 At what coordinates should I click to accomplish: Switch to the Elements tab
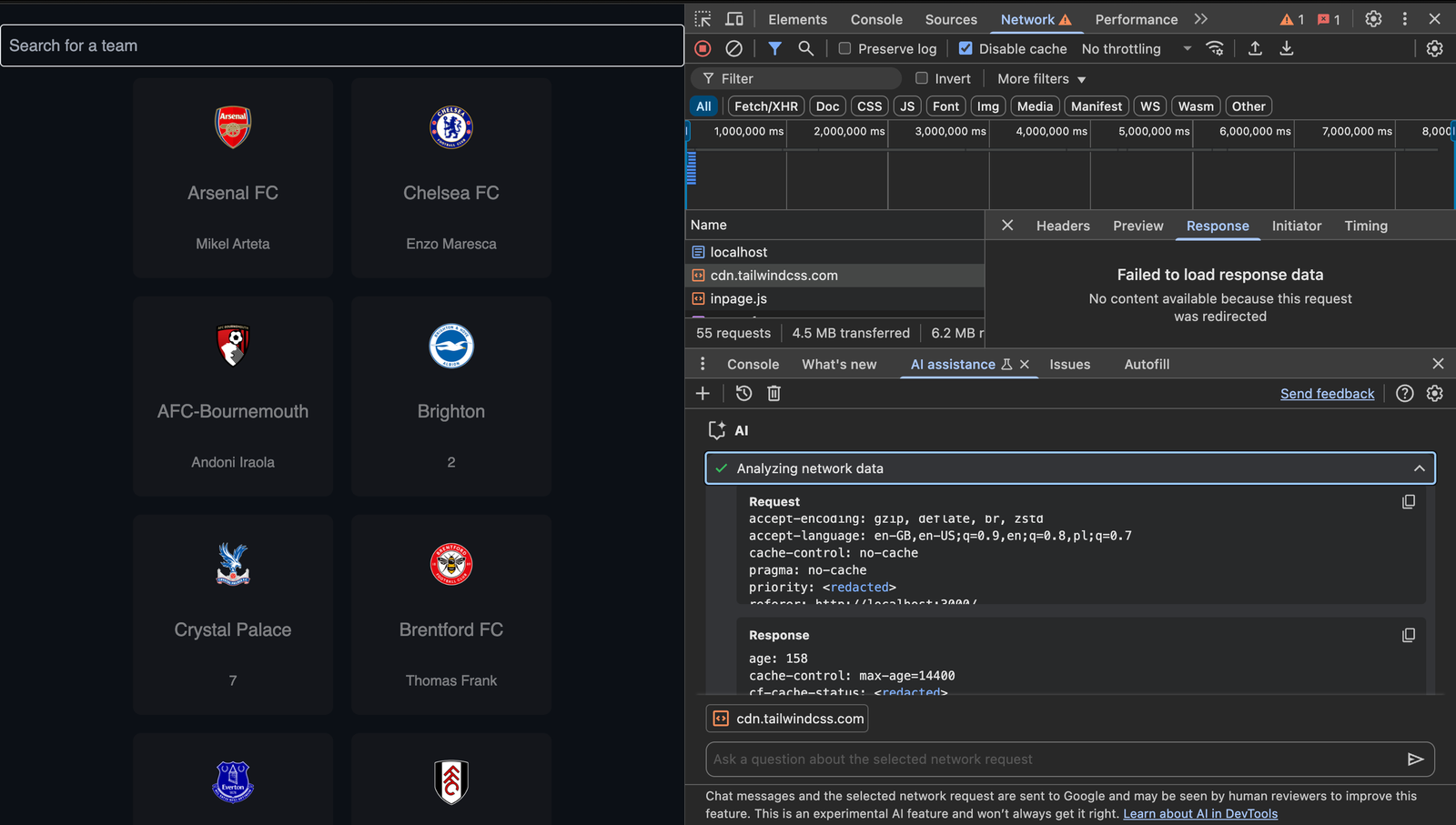click(797, 19)
